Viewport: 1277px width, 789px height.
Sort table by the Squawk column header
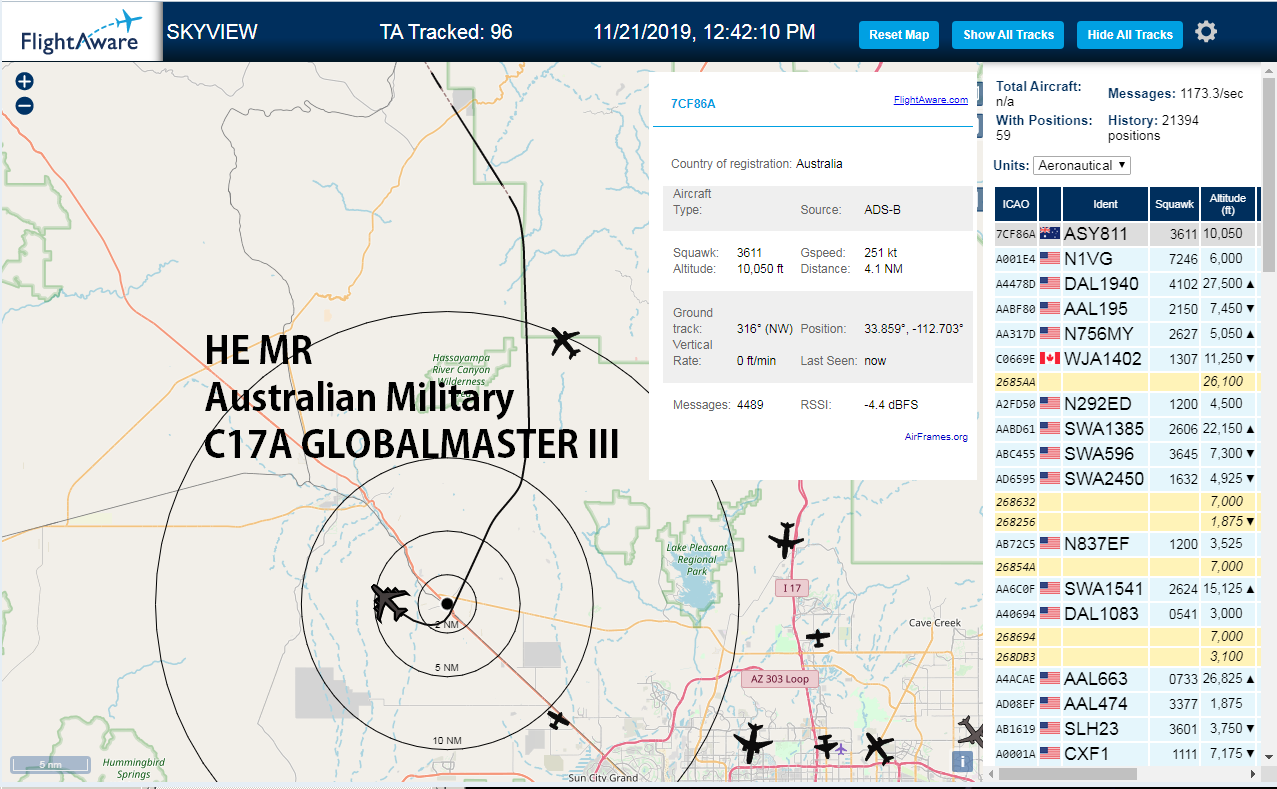coord(1174,204)
